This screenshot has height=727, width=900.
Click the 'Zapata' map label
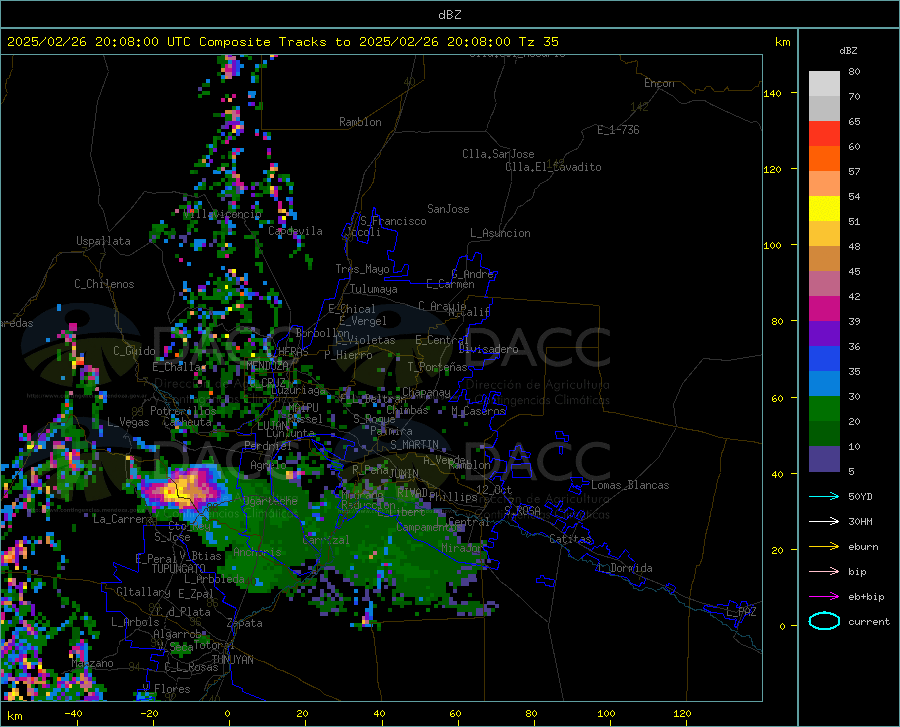pyautogui.click(x=245, y=623)
